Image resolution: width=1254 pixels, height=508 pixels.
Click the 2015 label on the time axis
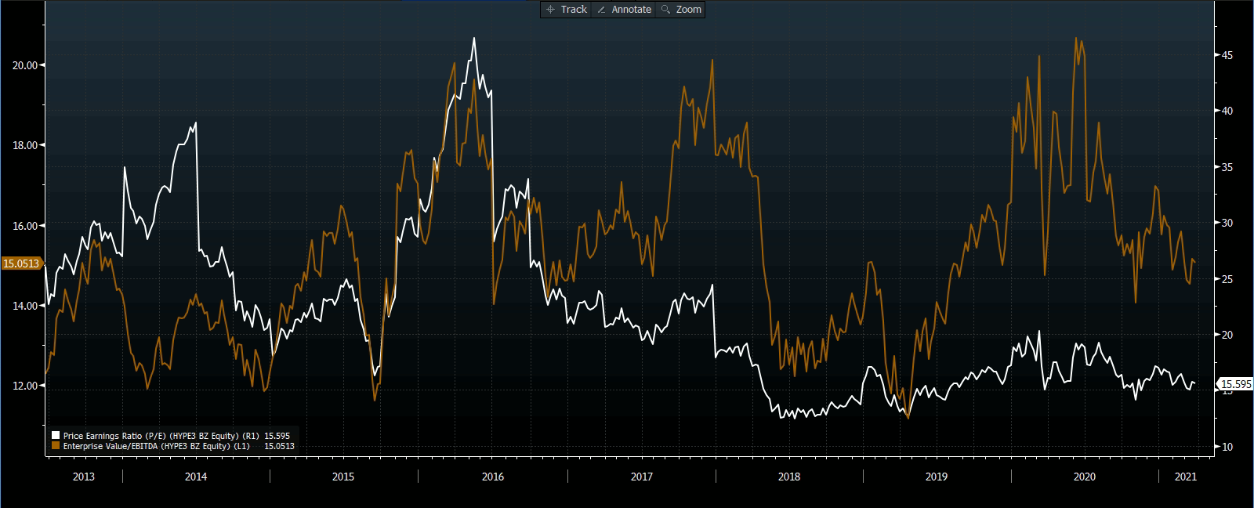(x=343, y=477)
